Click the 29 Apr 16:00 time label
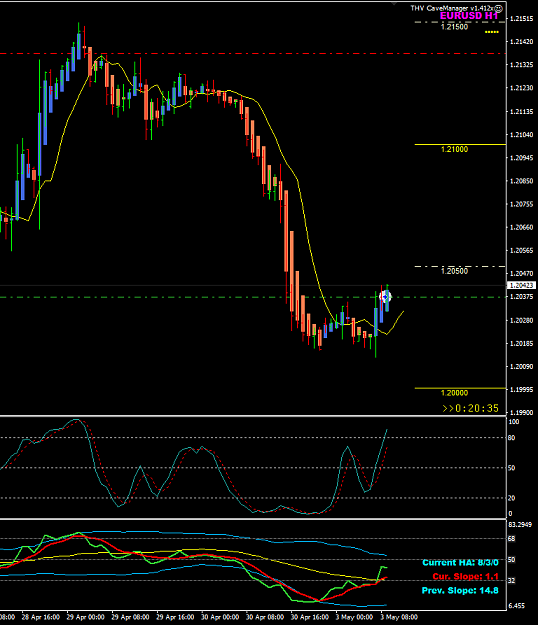 tap(176, 617)
